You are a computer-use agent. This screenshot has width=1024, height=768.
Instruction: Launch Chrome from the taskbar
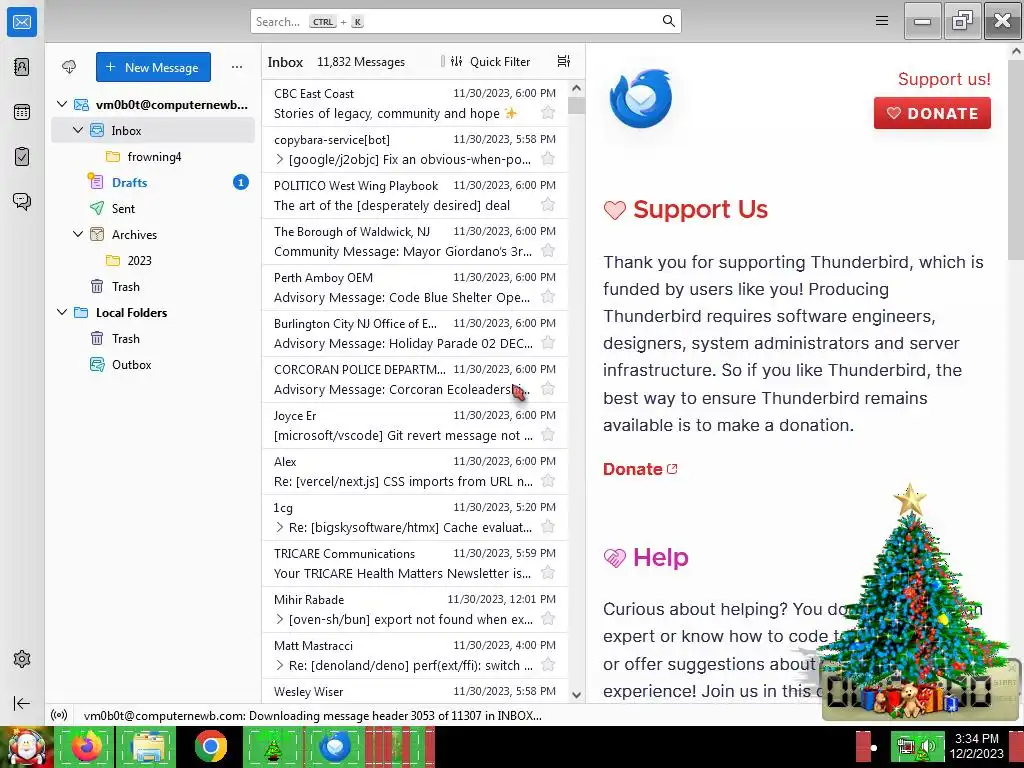[210, 747]
